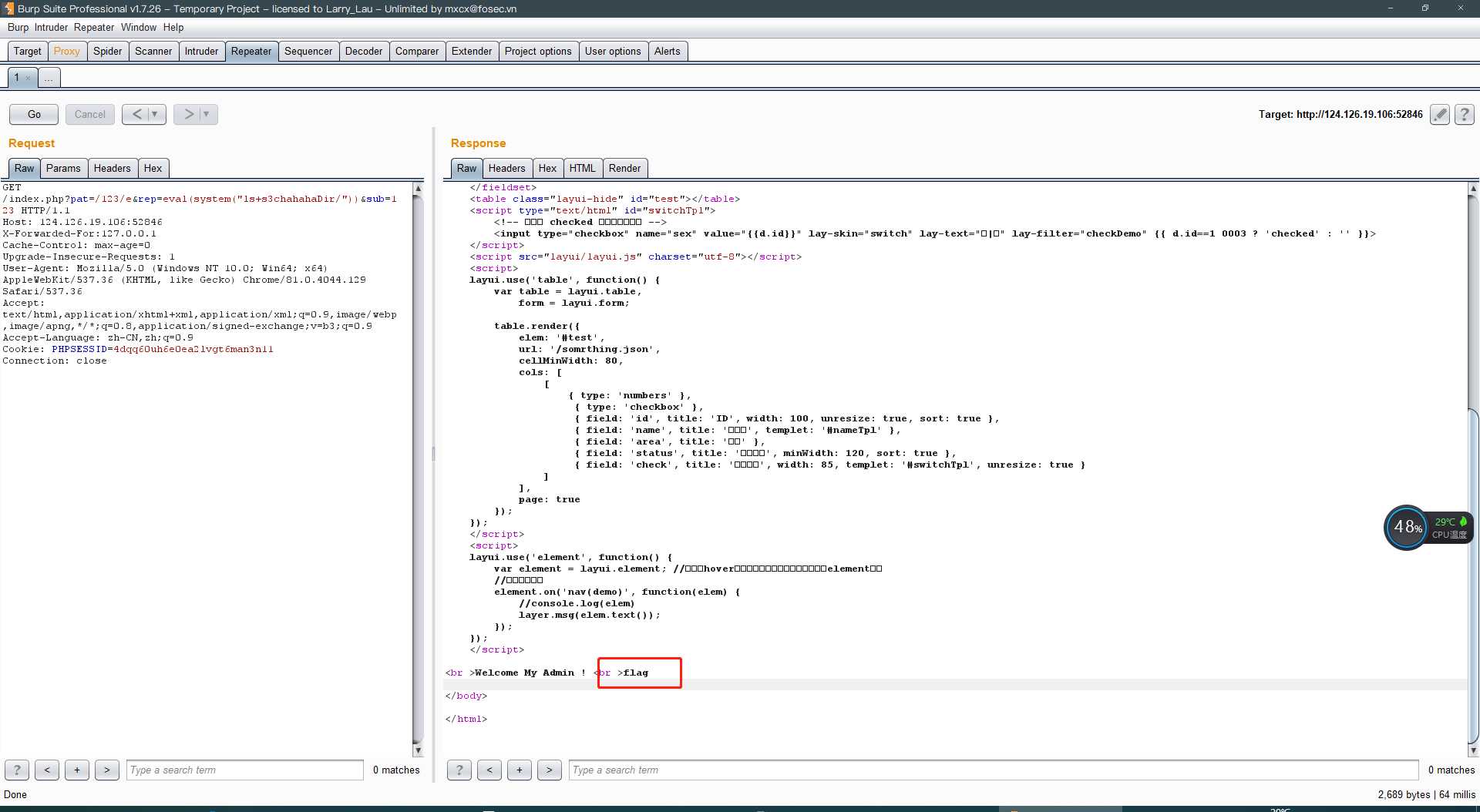This screenshot has width=1480, height=812.
Task: Focus the response search term field
Action: (994, 770)
